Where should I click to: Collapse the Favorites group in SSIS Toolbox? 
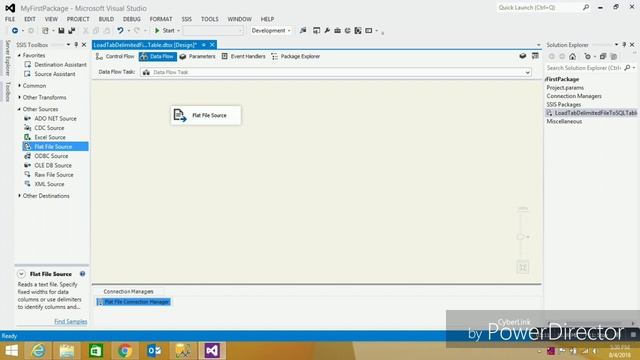coord(19,55)
